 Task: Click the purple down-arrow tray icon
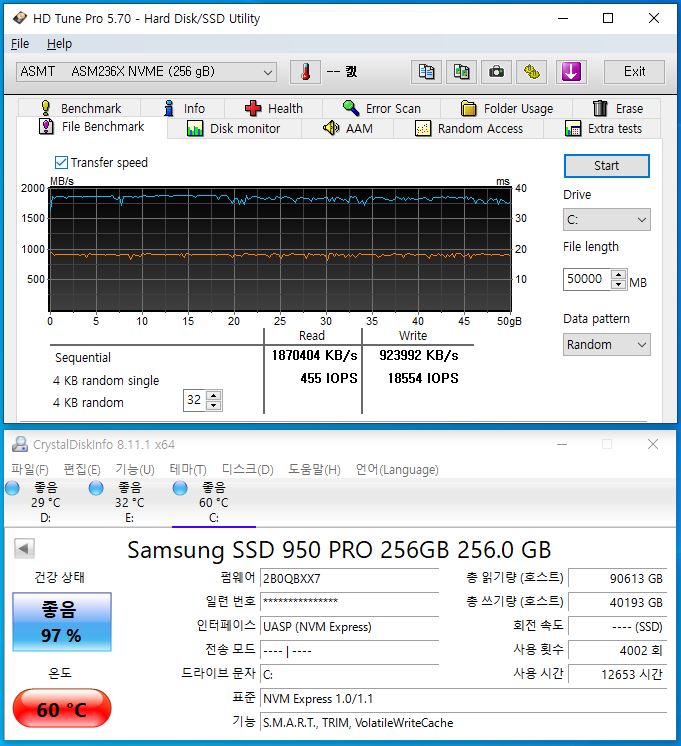pyautogui.click(x=571, y=72)
